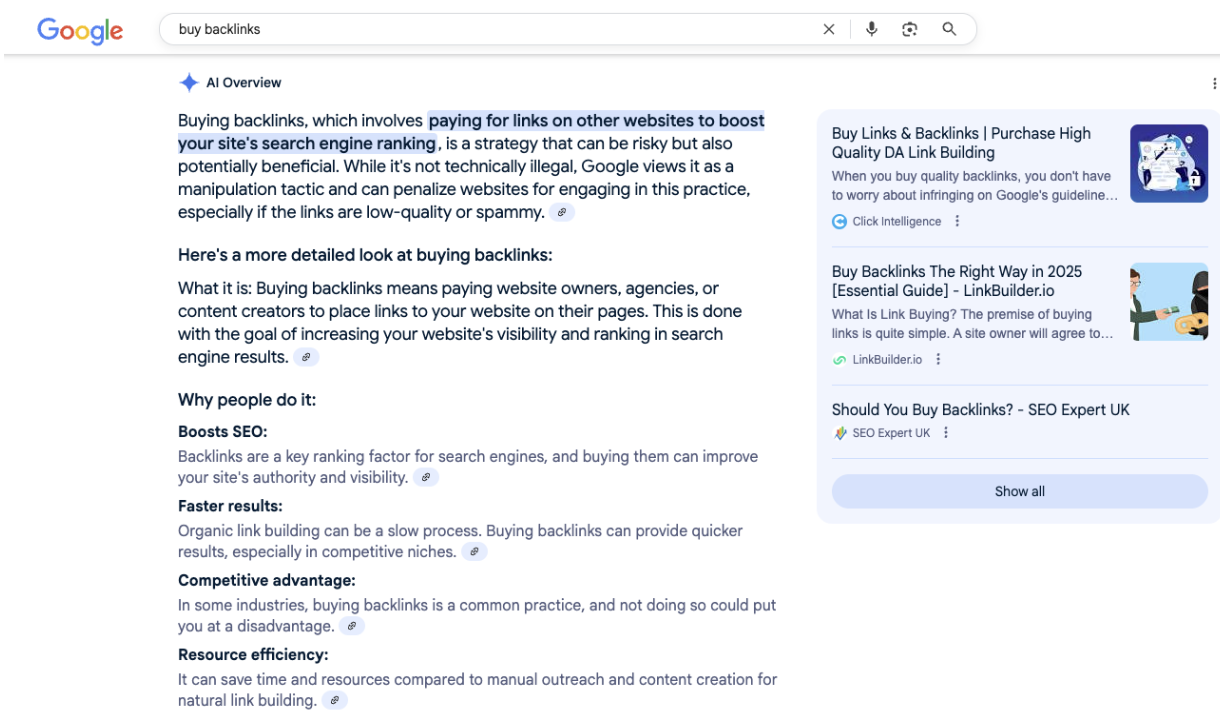Screen dimensions: 1220x721
Task: Open "Buy Links & Backlinks | Purchase High Quality DA" result
Action: coord(961,143)
